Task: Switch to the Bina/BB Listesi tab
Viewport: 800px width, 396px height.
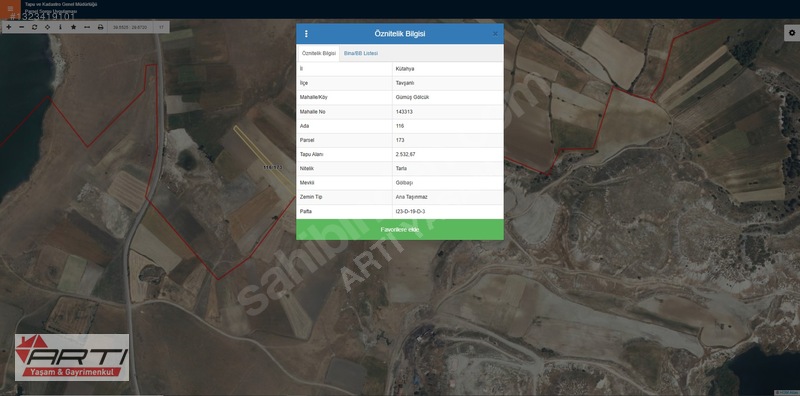Action: (x=361, y=53)
